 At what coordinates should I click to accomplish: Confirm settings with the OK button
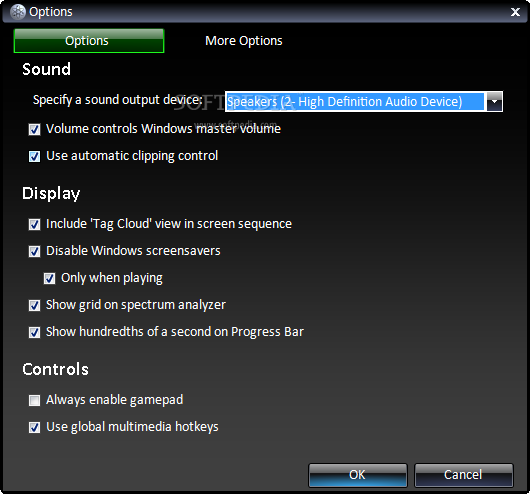tap(358, 475)
